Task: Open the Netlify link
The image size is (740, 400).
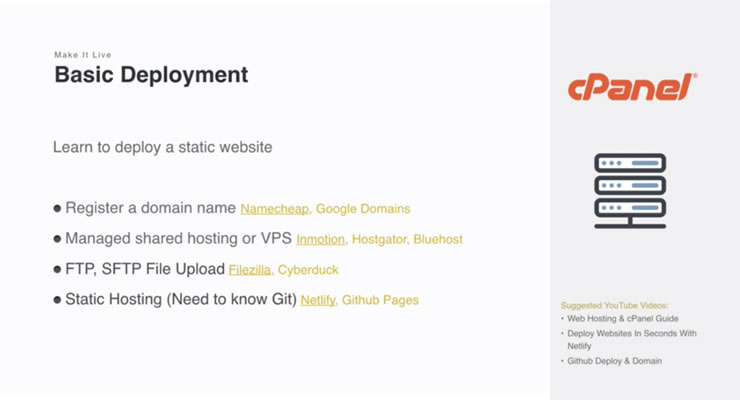Action: coord(318,300)
